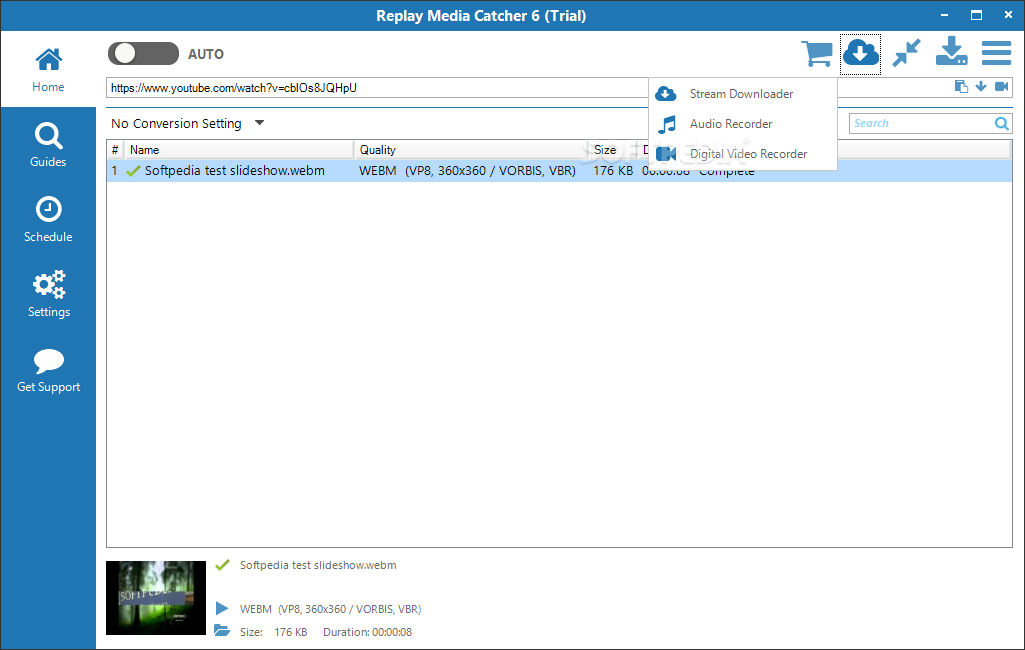Screen dimensions: 1025x650
Task: Click the import download tray icon
Action: click(951, 52)
